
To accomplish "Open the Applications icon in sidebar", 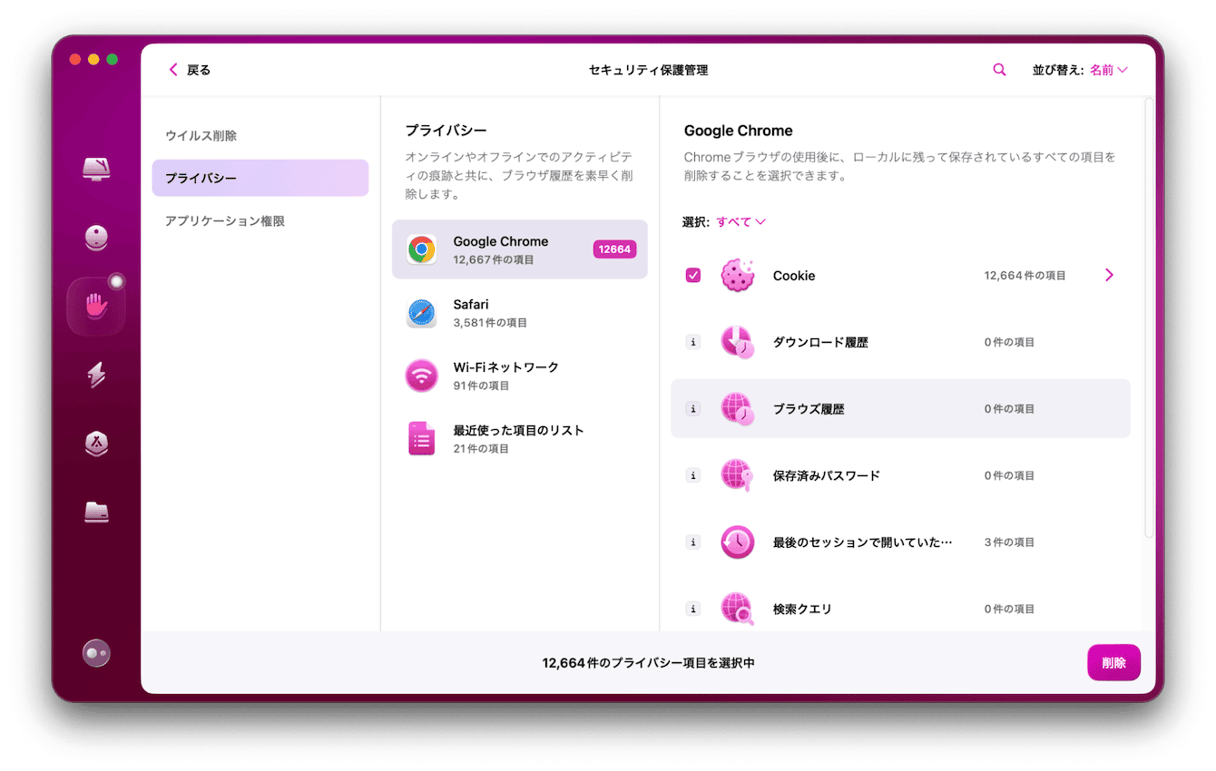I will tap(96, 444).
